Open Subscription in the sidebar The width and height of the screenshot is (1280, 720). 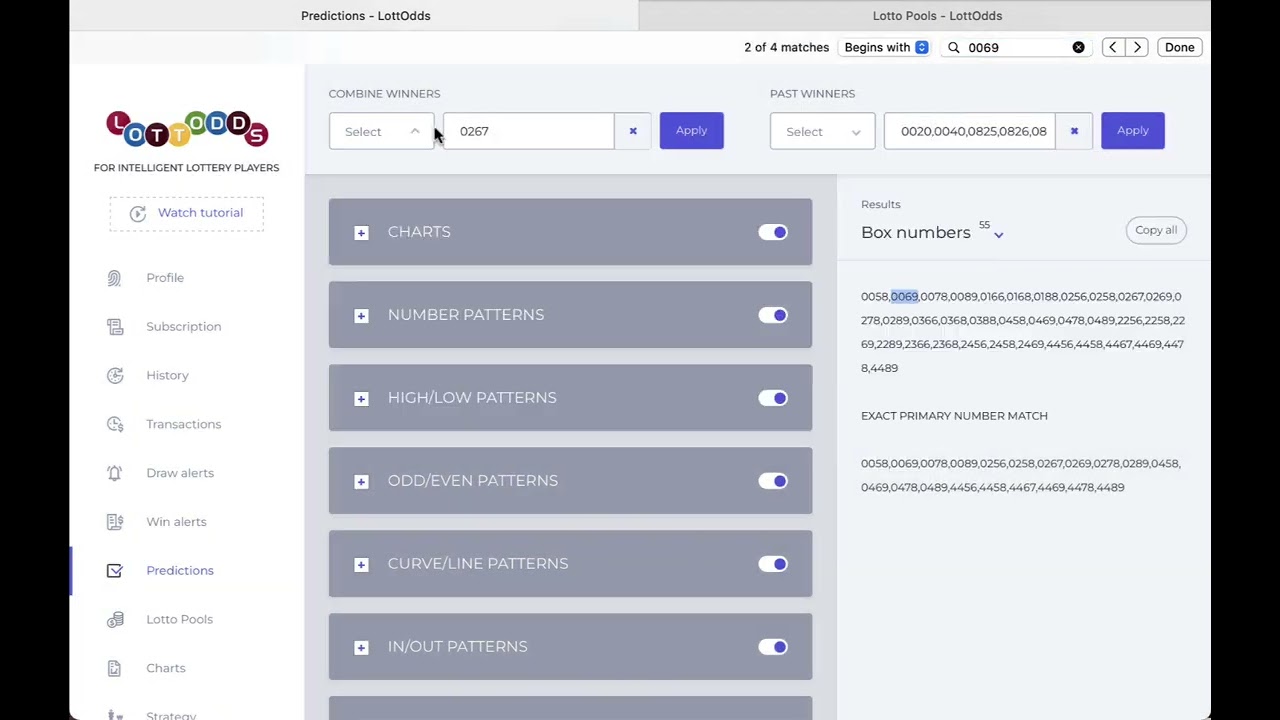pos(184,327)
